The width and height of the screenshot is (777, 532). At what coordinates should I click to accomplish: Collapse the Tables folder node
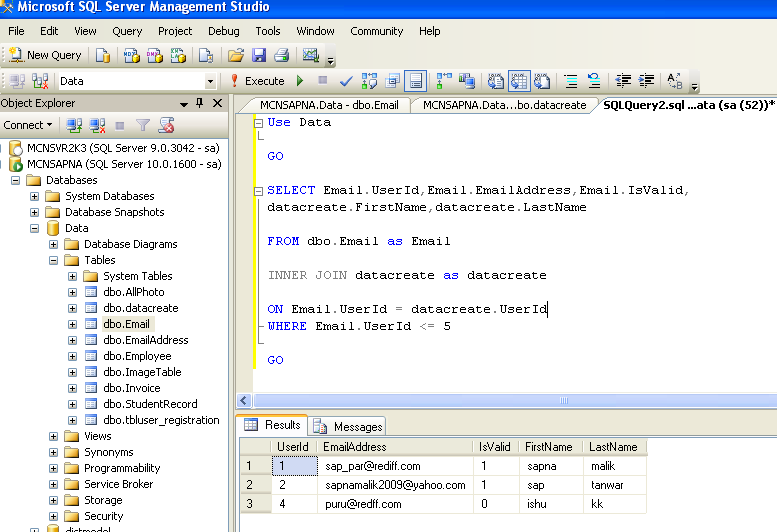click(54, 260)
